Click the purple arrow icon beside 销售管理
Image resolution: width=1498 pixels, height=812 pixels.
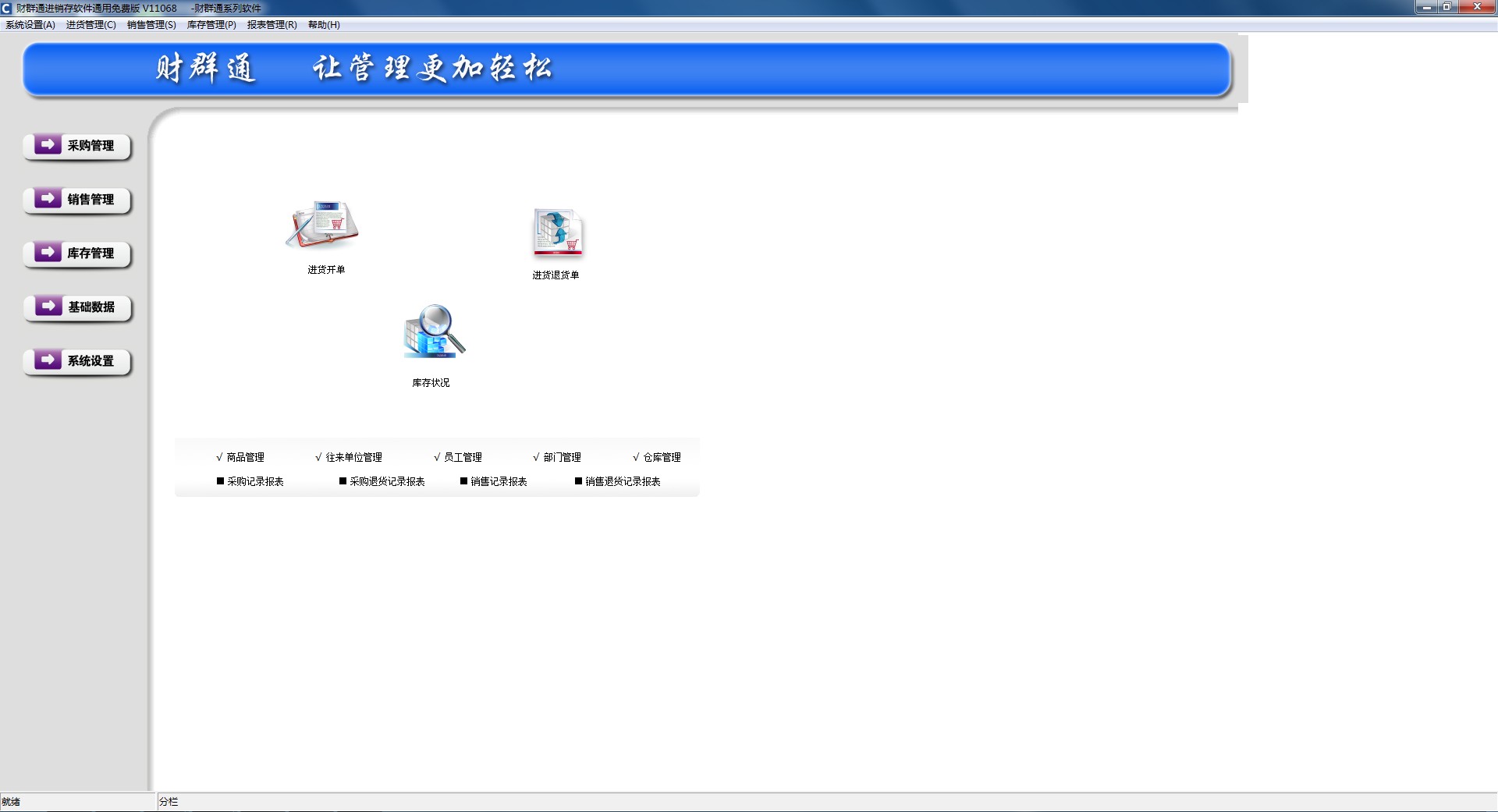click(x=48, y=198)
